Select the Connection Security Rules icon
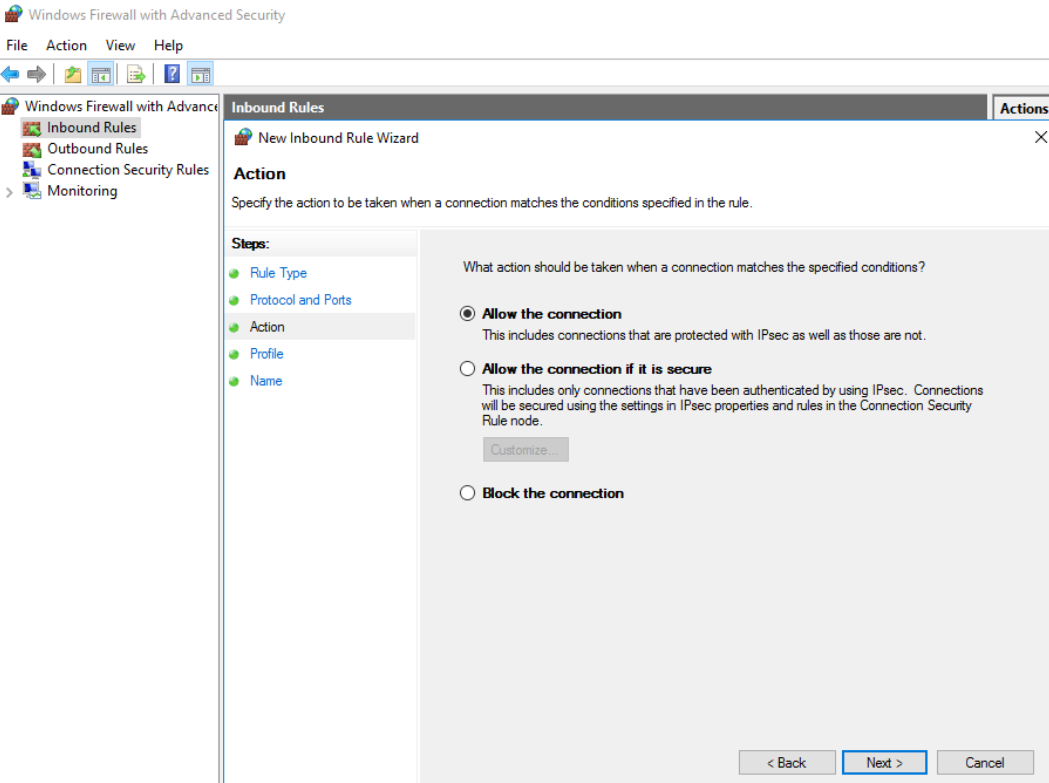1049x783 pixels. [32, 170]
